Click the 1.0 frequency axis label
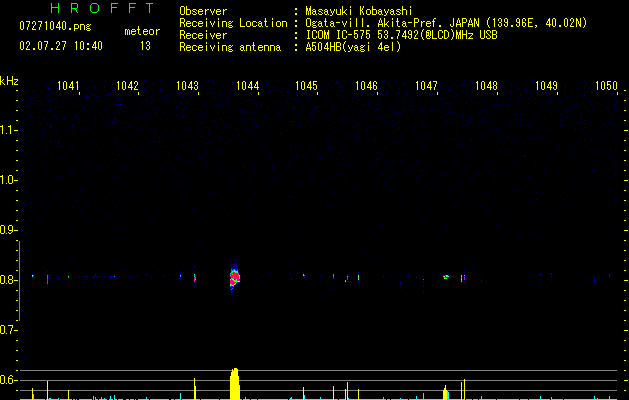Image resolution: width=629 pixels, height=400 pixels. (8, 180)
